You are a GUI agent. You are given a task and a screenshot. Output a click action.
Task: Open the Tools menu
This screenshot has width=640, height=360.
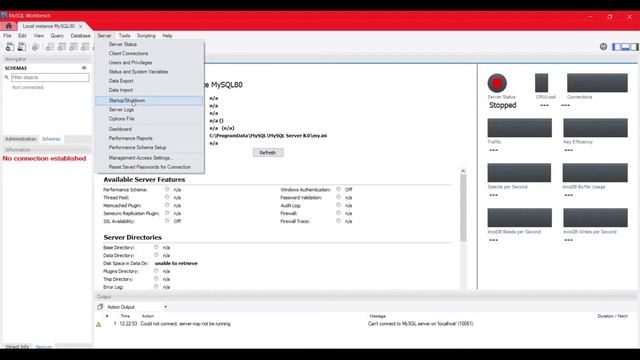coord(124,36)
